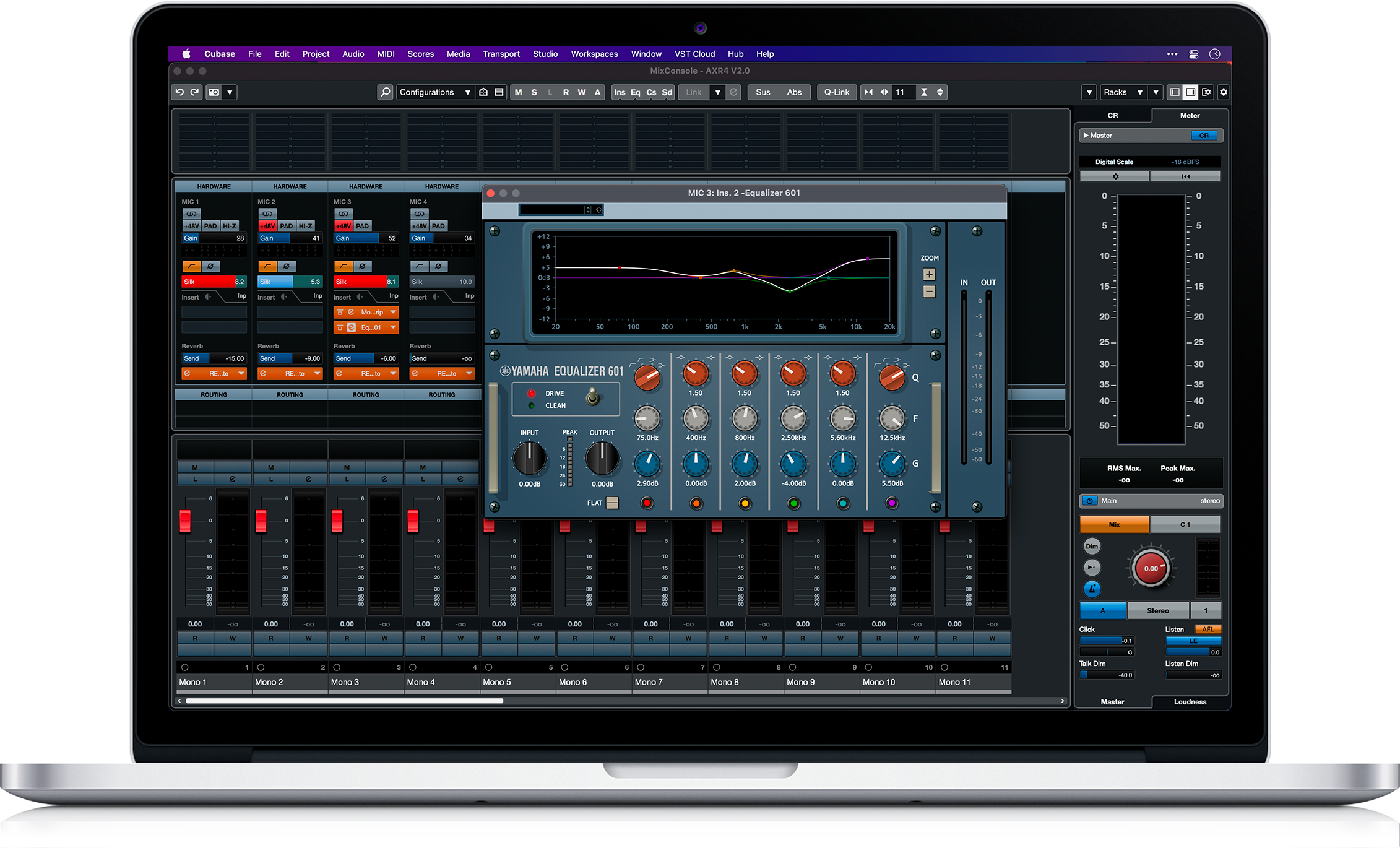Image resolution: width=1400 pixels, height=848 pixels.
Task: Click the Control Room main level knob
Action: 1151,568
